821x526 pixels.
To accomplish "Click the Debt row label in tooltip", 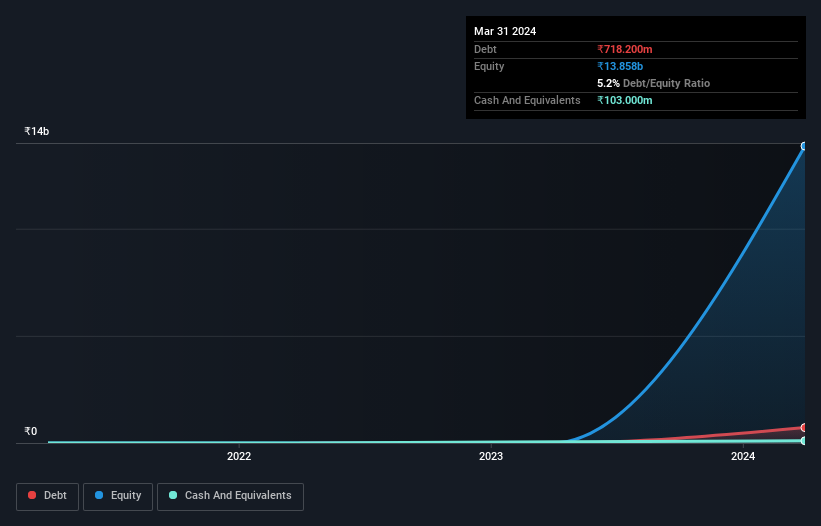I will click(x=485, y=49).
